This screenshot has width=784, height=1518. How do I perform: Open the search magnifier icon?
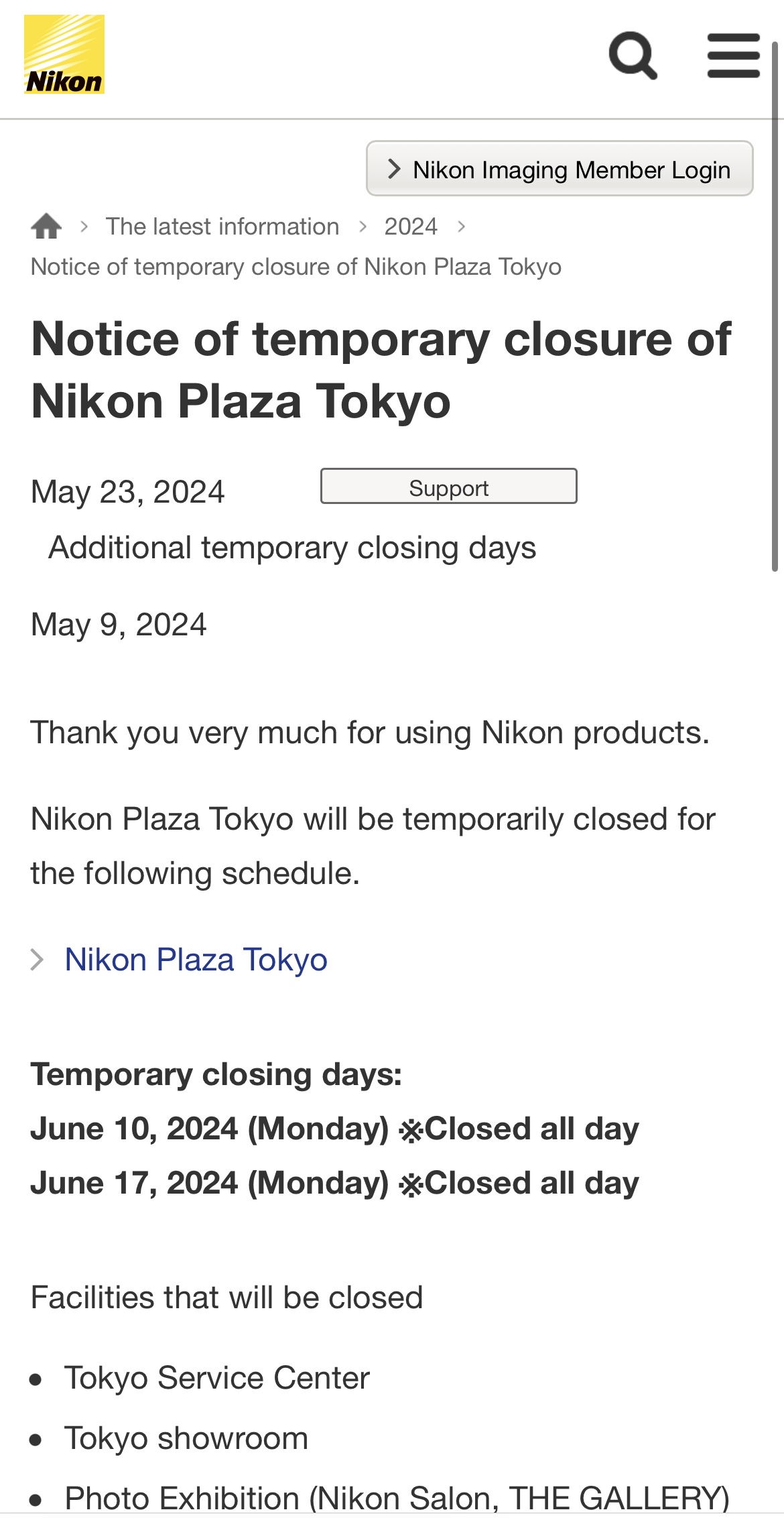[633, 55]
